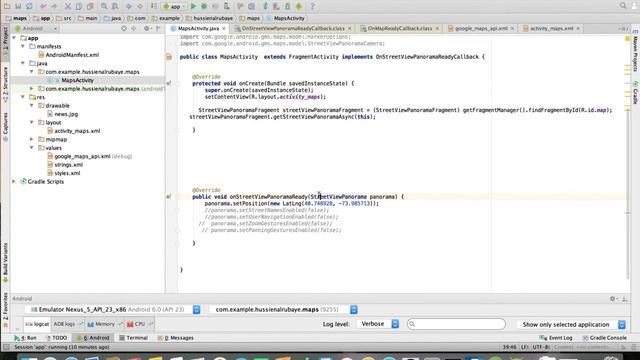Screen dimensions: 640x360
Task: Click the Sync Project with Gradle icon
Action: [x=265, y=6]
